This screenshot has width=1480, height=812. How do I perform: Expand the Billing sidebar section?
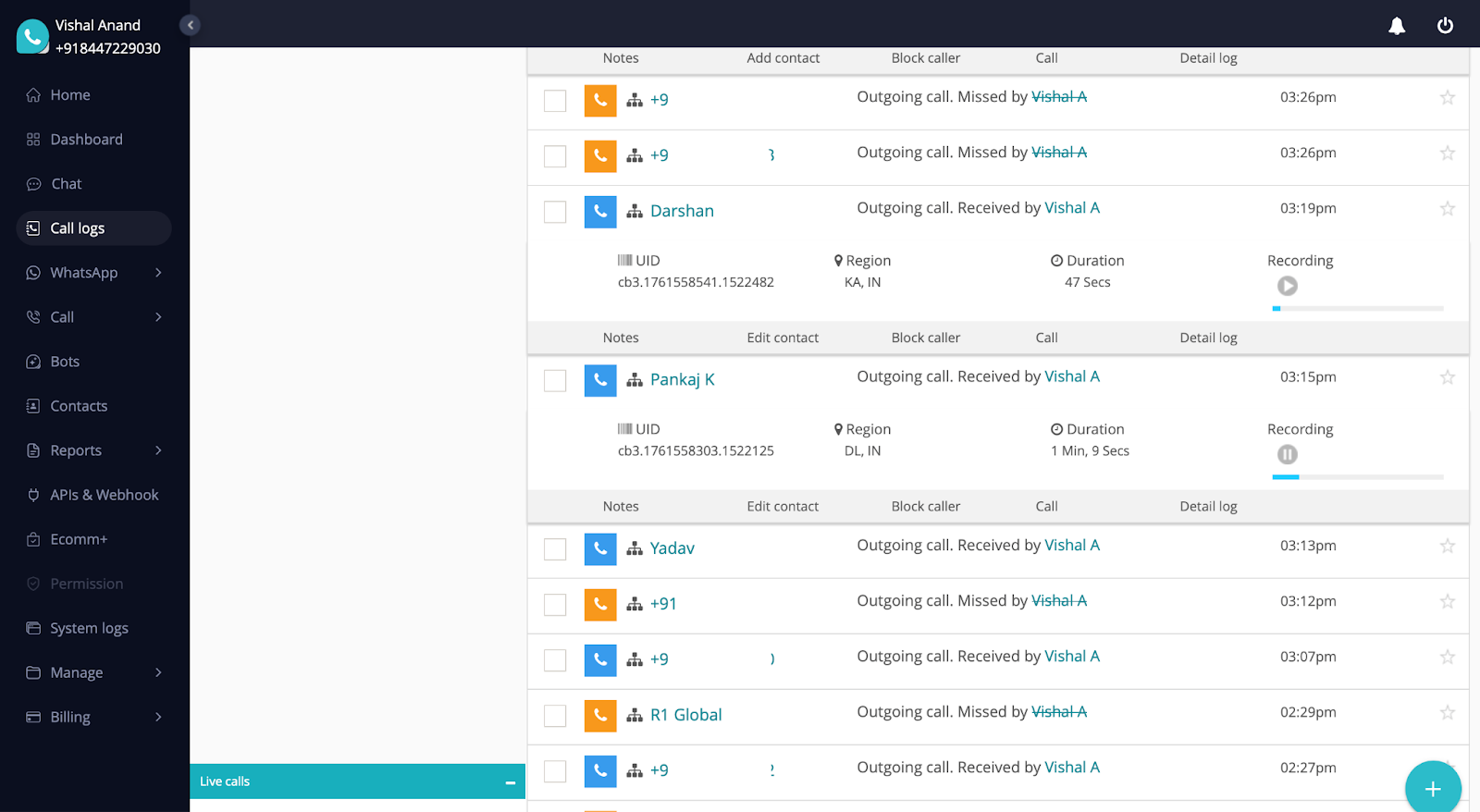158,717
